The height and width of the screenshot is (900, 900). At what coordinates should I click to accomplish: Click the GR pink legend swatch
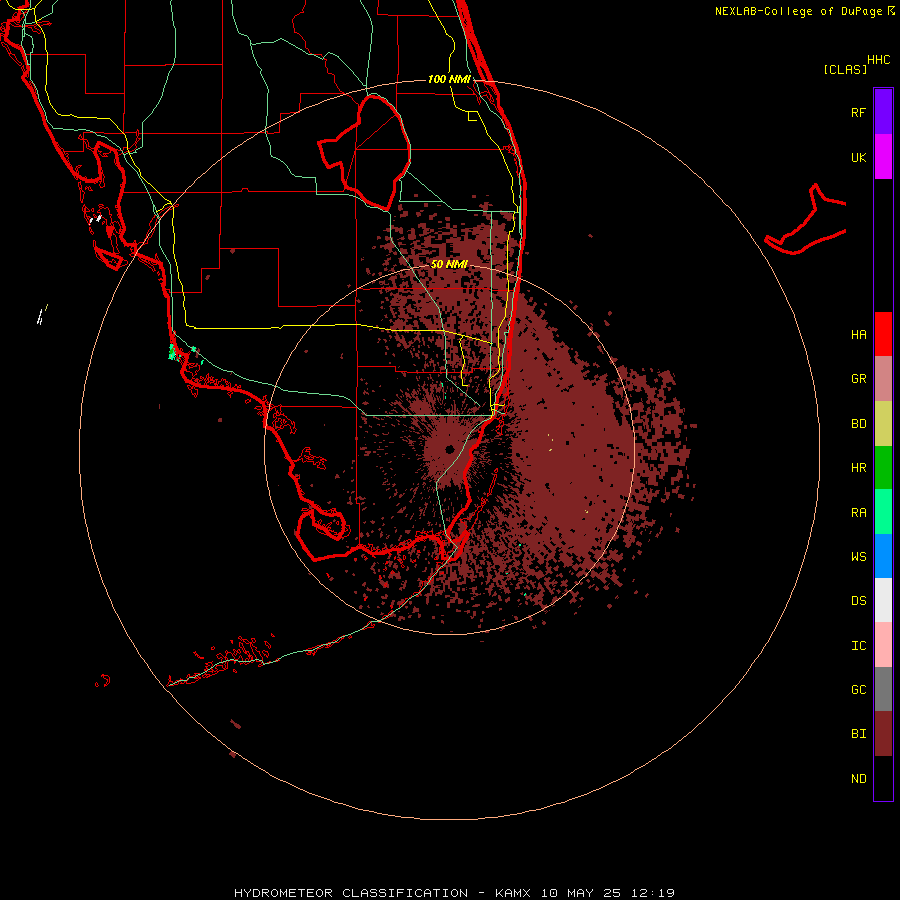click(883, 379)
